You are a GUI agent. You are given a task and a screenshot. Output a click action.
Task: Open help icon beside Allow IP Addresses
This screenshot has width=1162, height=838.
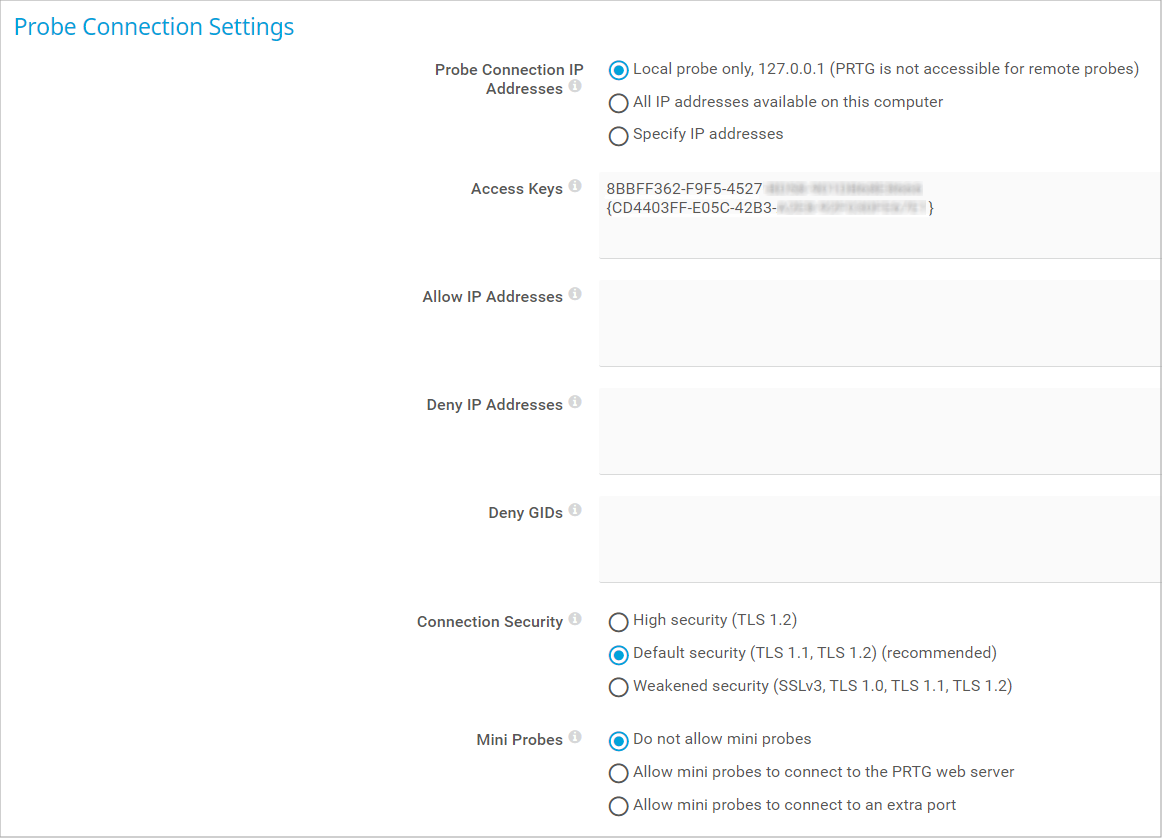575,295
